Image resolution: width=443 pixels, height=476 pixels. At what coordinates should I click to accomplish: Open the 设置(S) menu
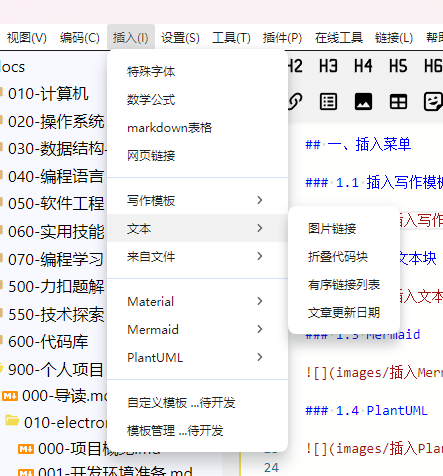180,38
